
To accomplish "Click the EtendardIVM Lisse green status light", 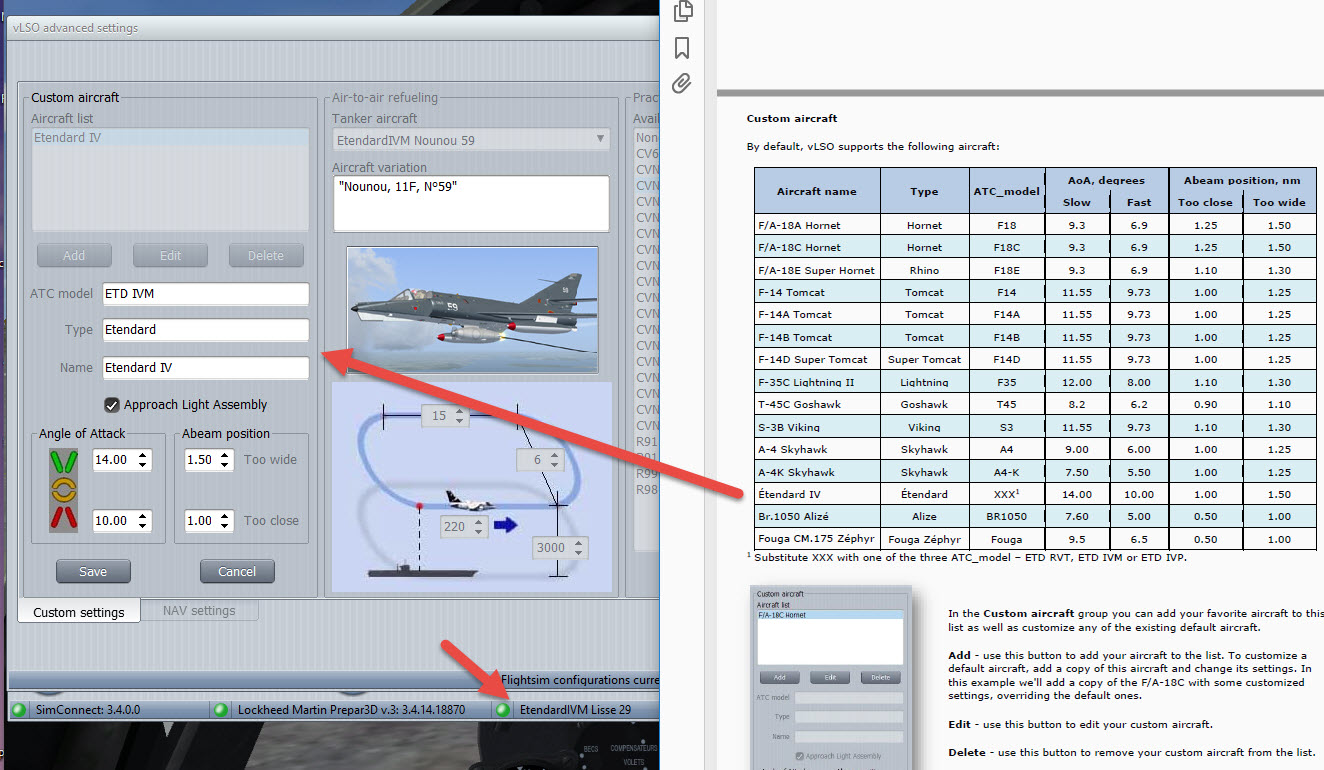I will coord(504,710).
